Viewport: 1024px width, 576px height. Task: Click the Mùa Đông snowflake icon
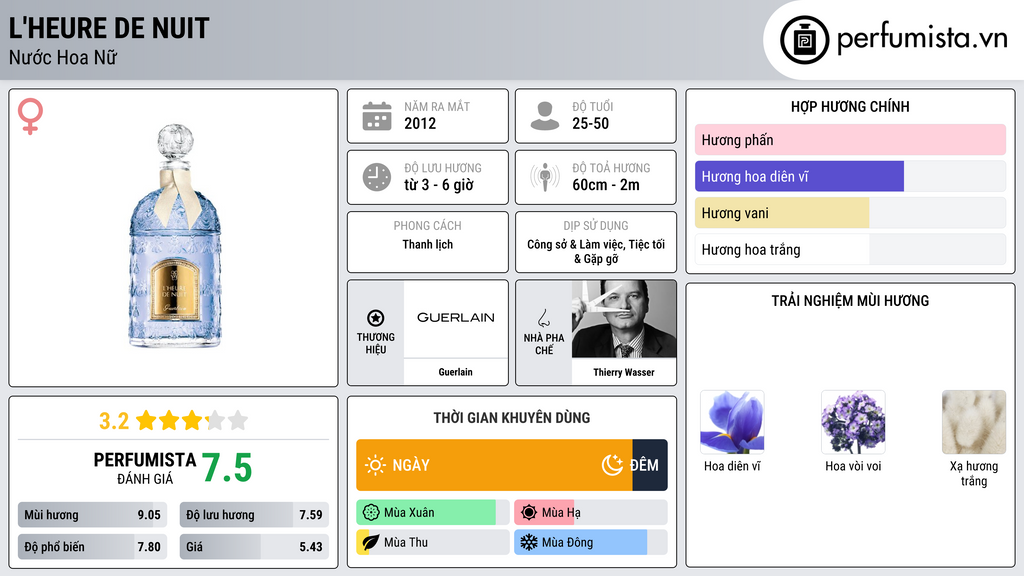click(527, 542)
